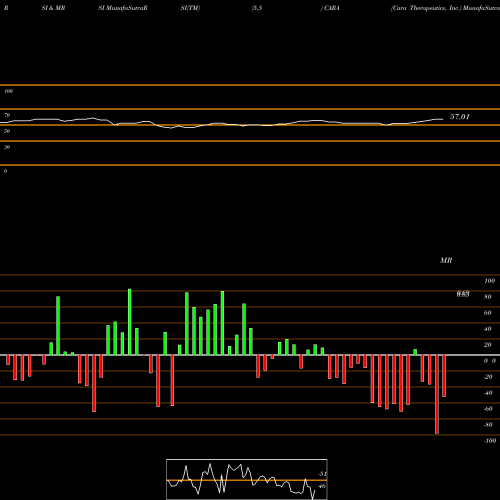Click the "SI(TM)" header text
Image resolution: width=500 pixels, height=500 pixels.
coord(190,8)
